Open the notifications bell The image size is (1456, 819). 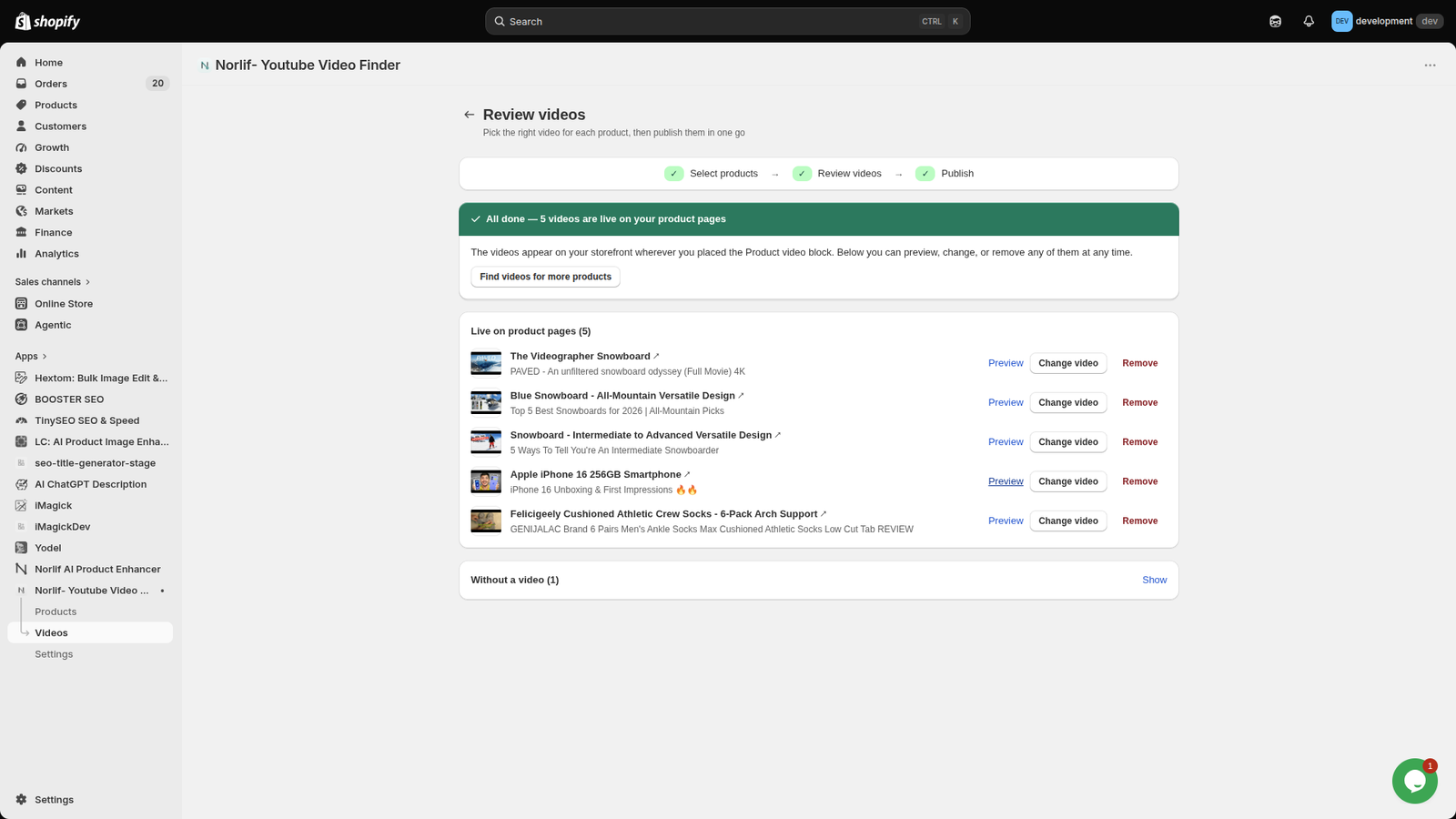pos(1309,21)
